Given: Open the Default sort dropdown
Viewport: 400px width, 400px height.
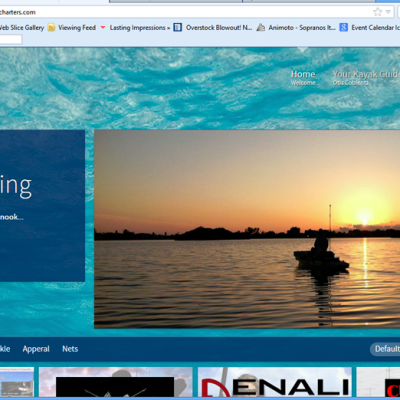Looking at the screenshot, I should tap(385, 349).
